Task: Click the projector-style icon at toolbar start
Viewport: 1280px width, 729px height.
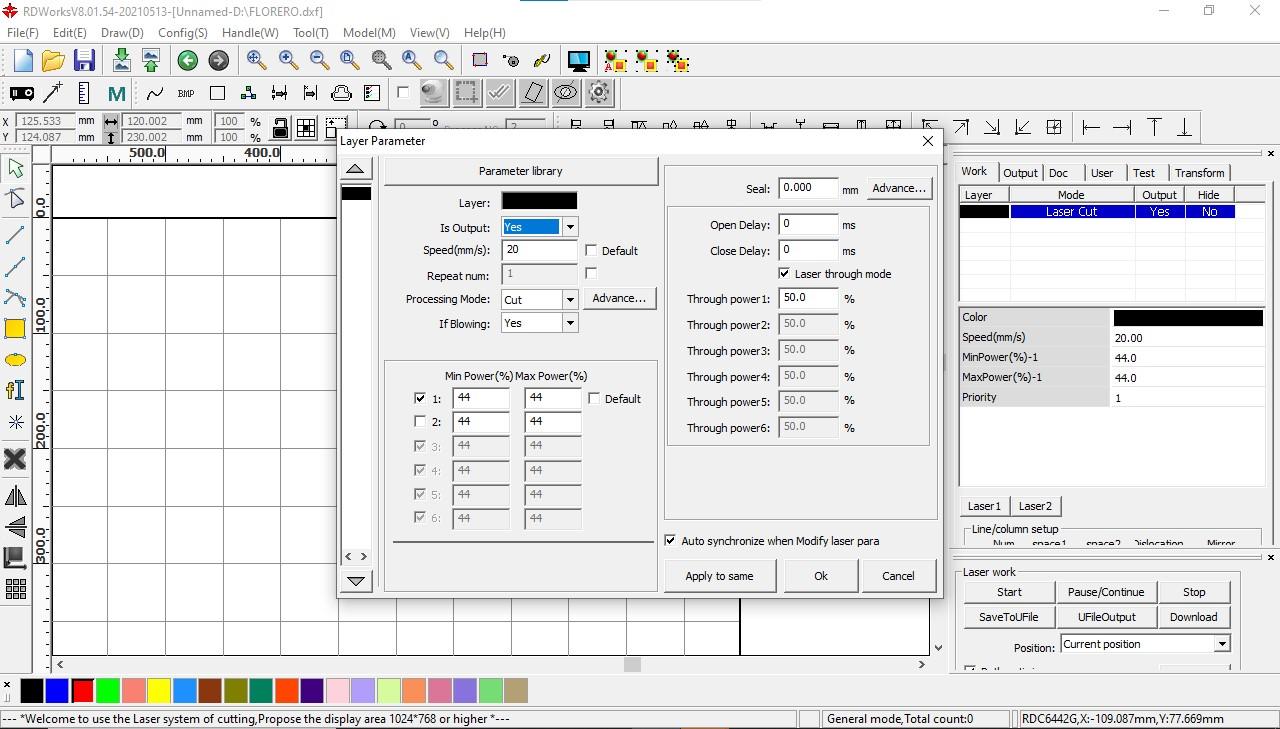Action: tap(21, 94)
